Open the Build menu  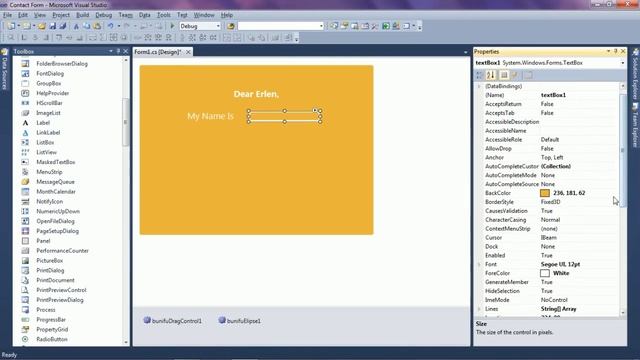pyautogui.click(x=82, y=15)
